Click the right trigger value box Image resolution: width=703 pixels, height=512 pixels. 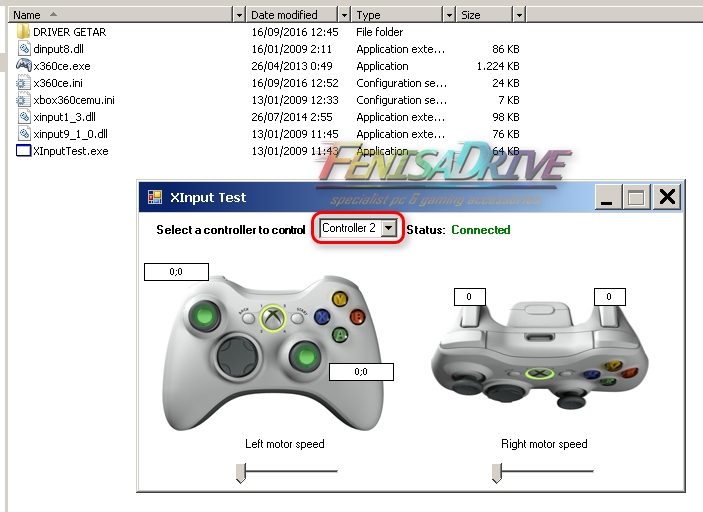[x=609, y=296]
